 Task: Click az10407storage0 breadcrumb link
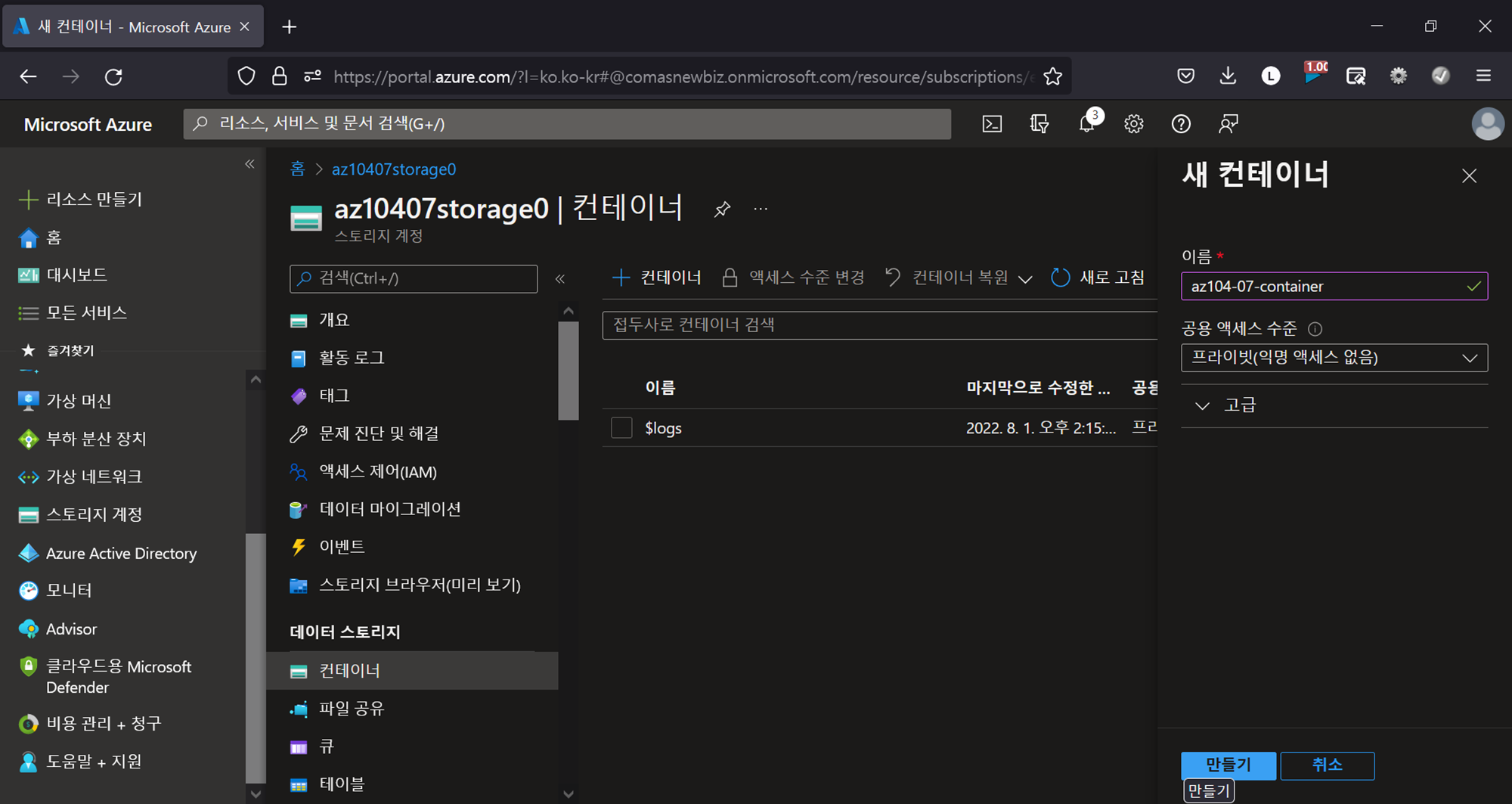[x=394, y=169]
